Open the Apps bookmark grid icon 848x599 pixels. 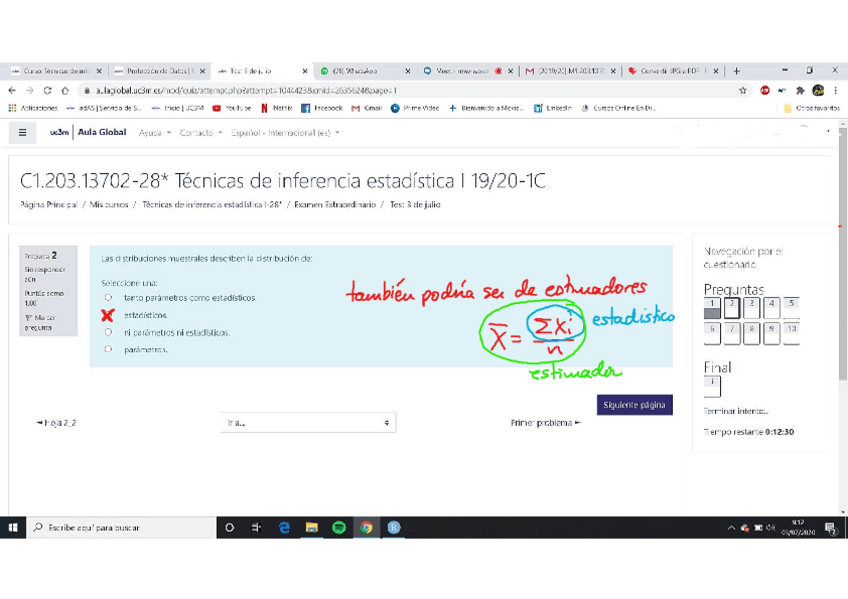12,108
